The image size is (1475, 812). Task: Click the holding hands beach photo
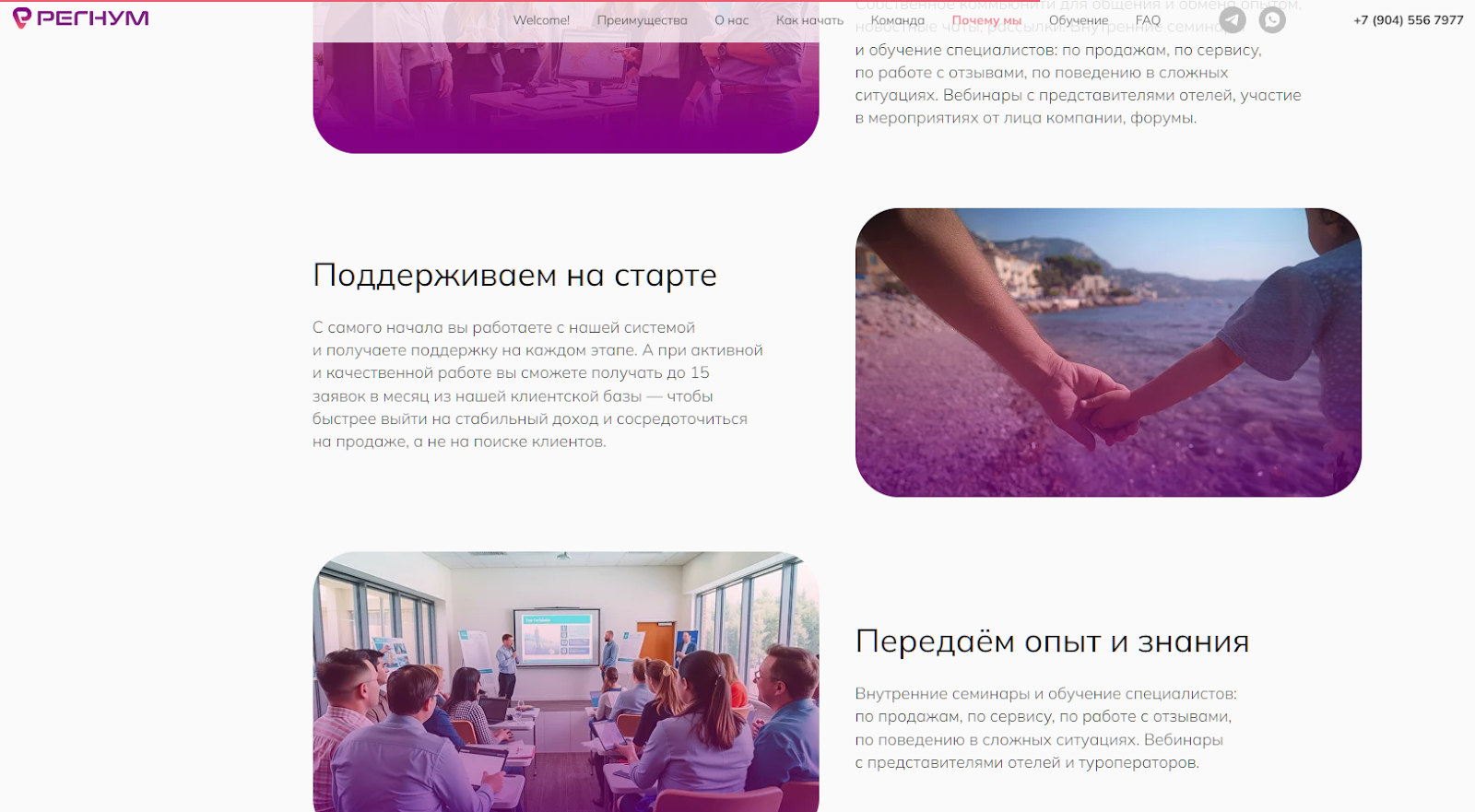[x=1108, y=352]
